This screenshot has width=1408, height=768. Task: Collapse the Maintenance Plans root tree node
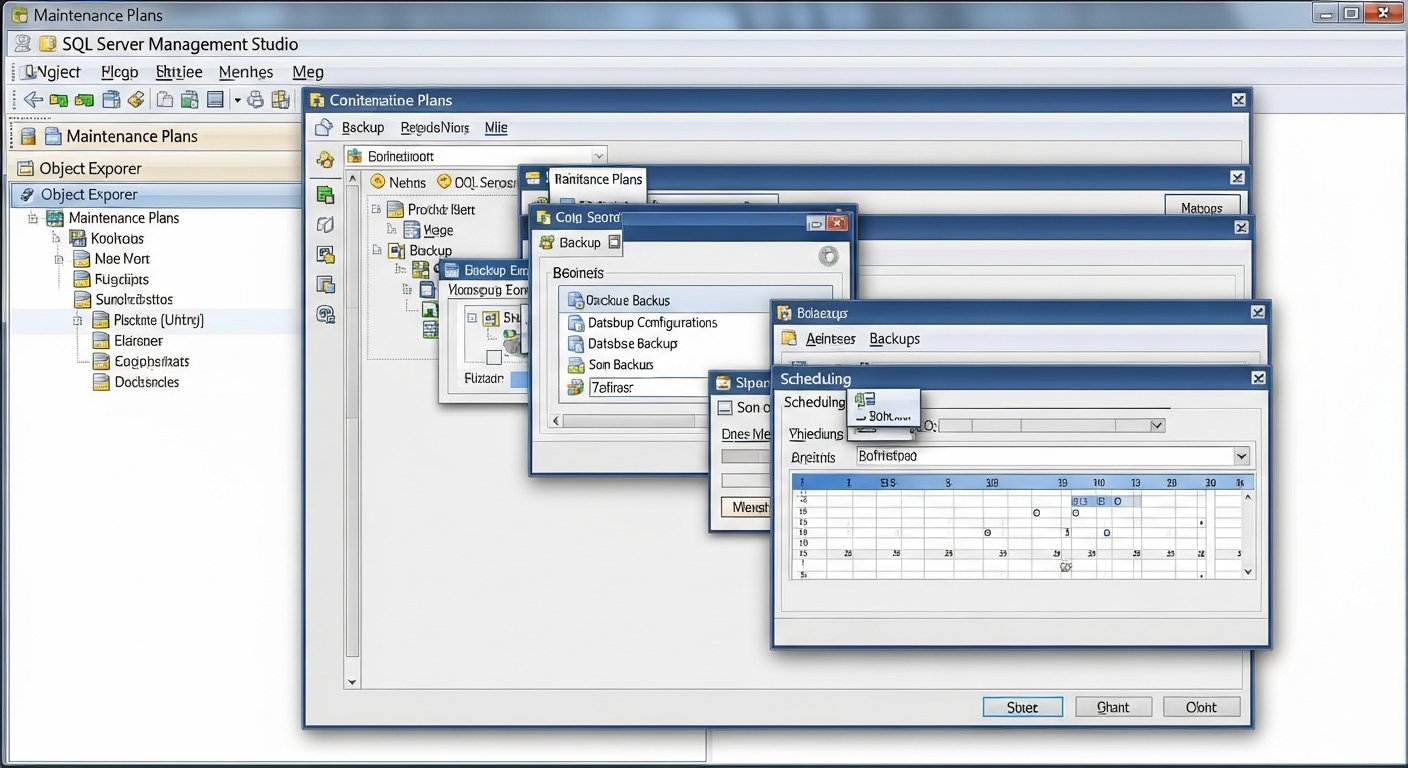[32, 218]
